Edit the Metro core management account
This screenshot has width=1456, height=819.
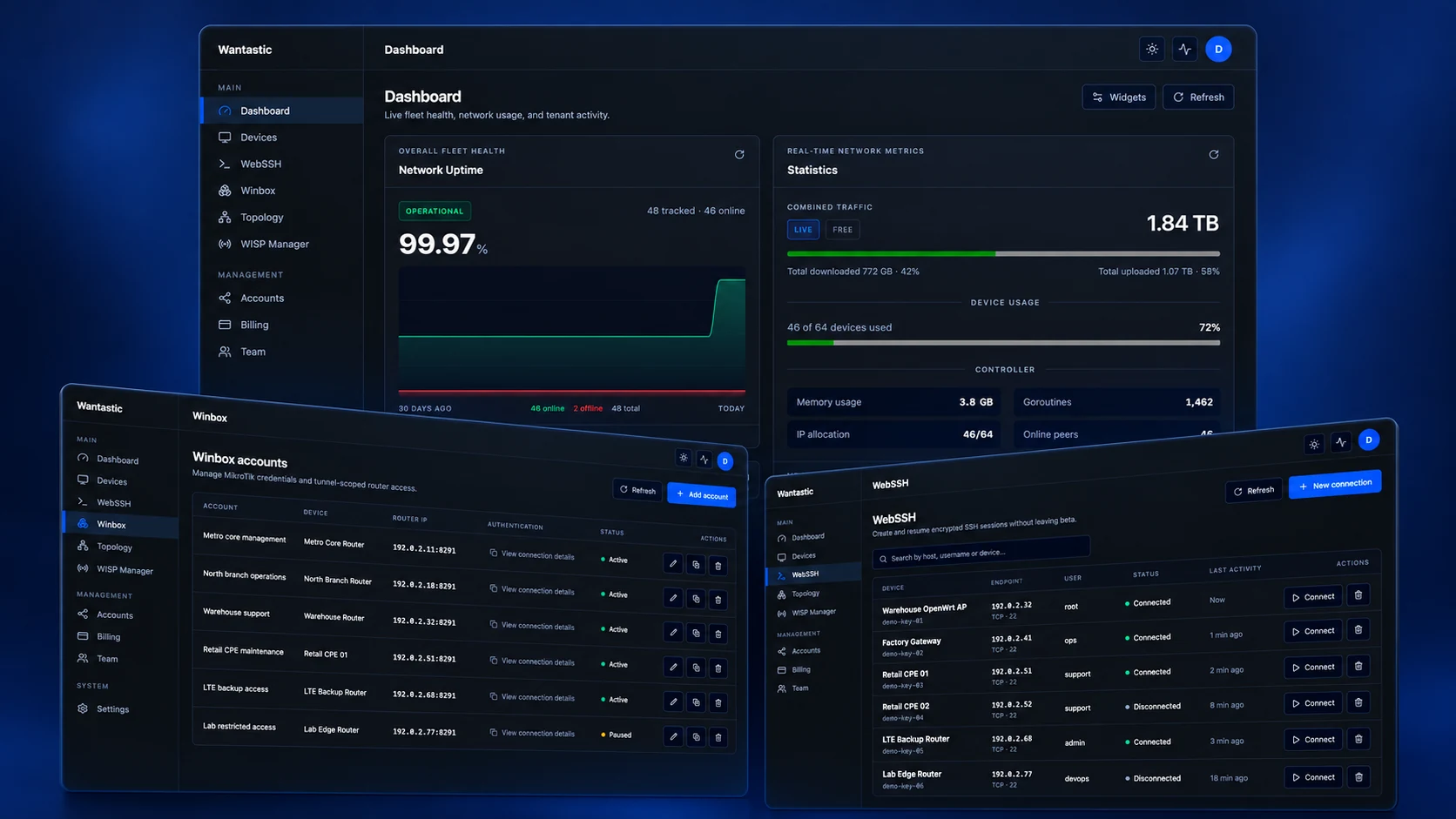(673, 563)
